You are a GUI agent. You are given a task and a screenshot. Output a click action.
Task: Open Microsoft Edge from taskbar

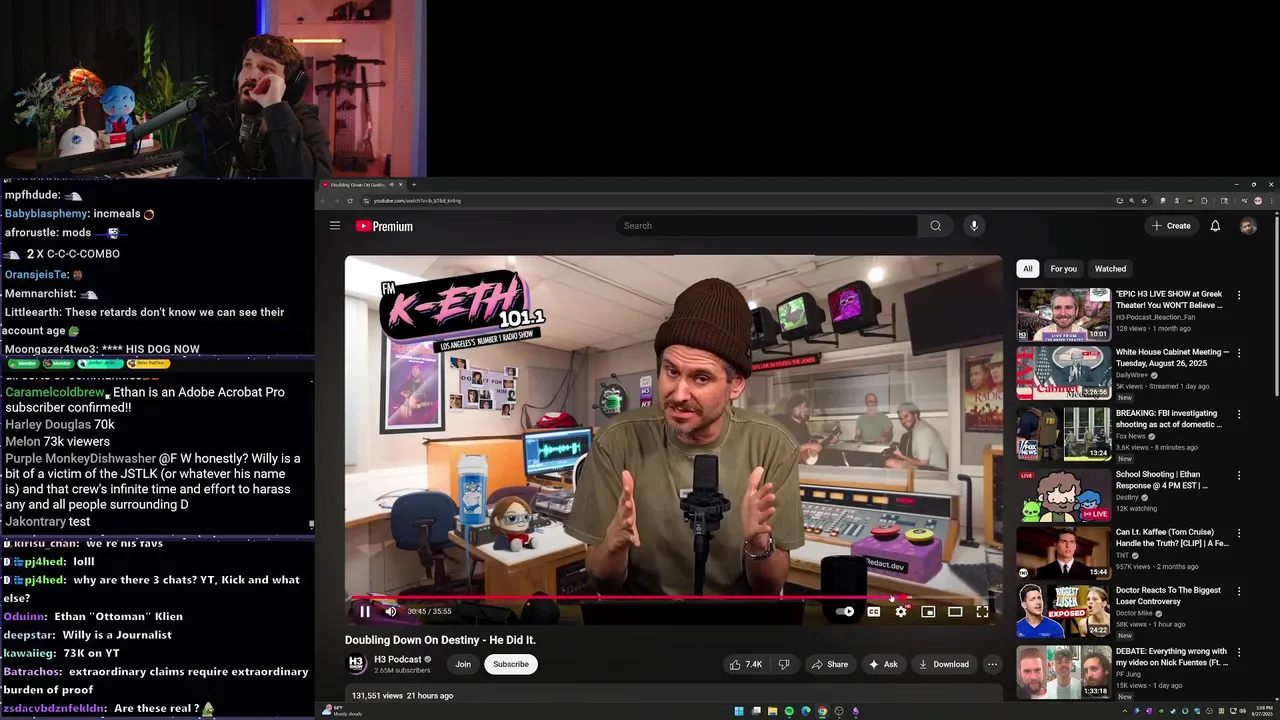pyautogui.click(x=805, y=711)
